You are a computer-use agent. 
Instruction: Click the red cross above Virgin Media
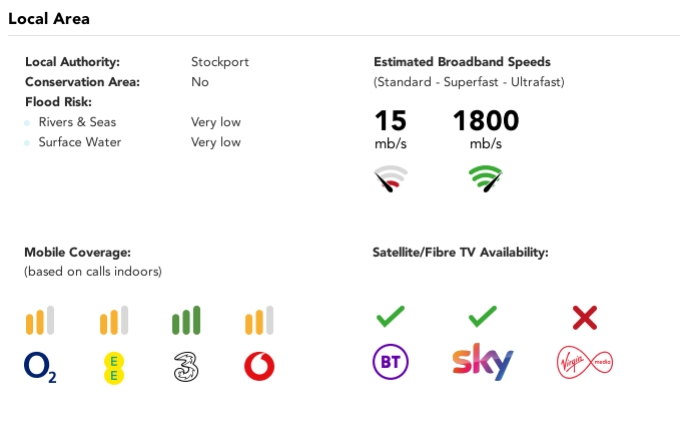(x=585, y=317)
